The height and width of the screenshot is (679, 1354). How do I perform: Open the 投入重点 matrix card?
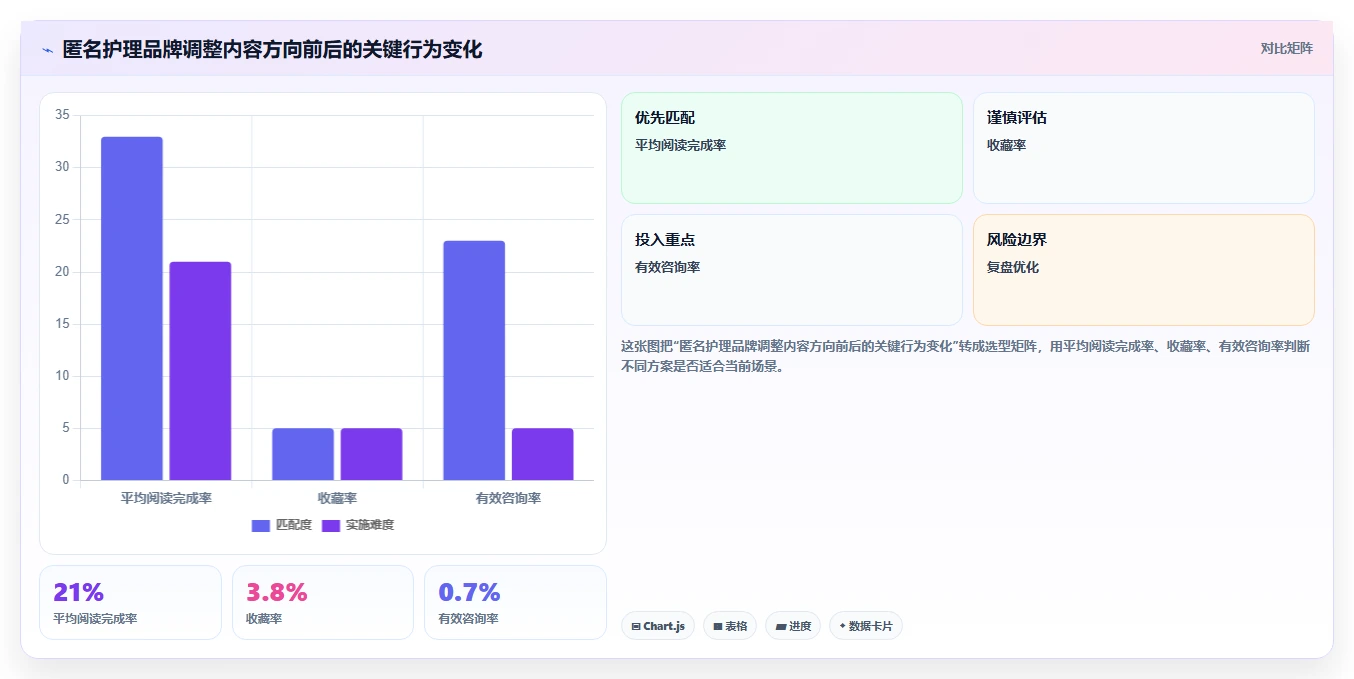click(x=792, y=270)
